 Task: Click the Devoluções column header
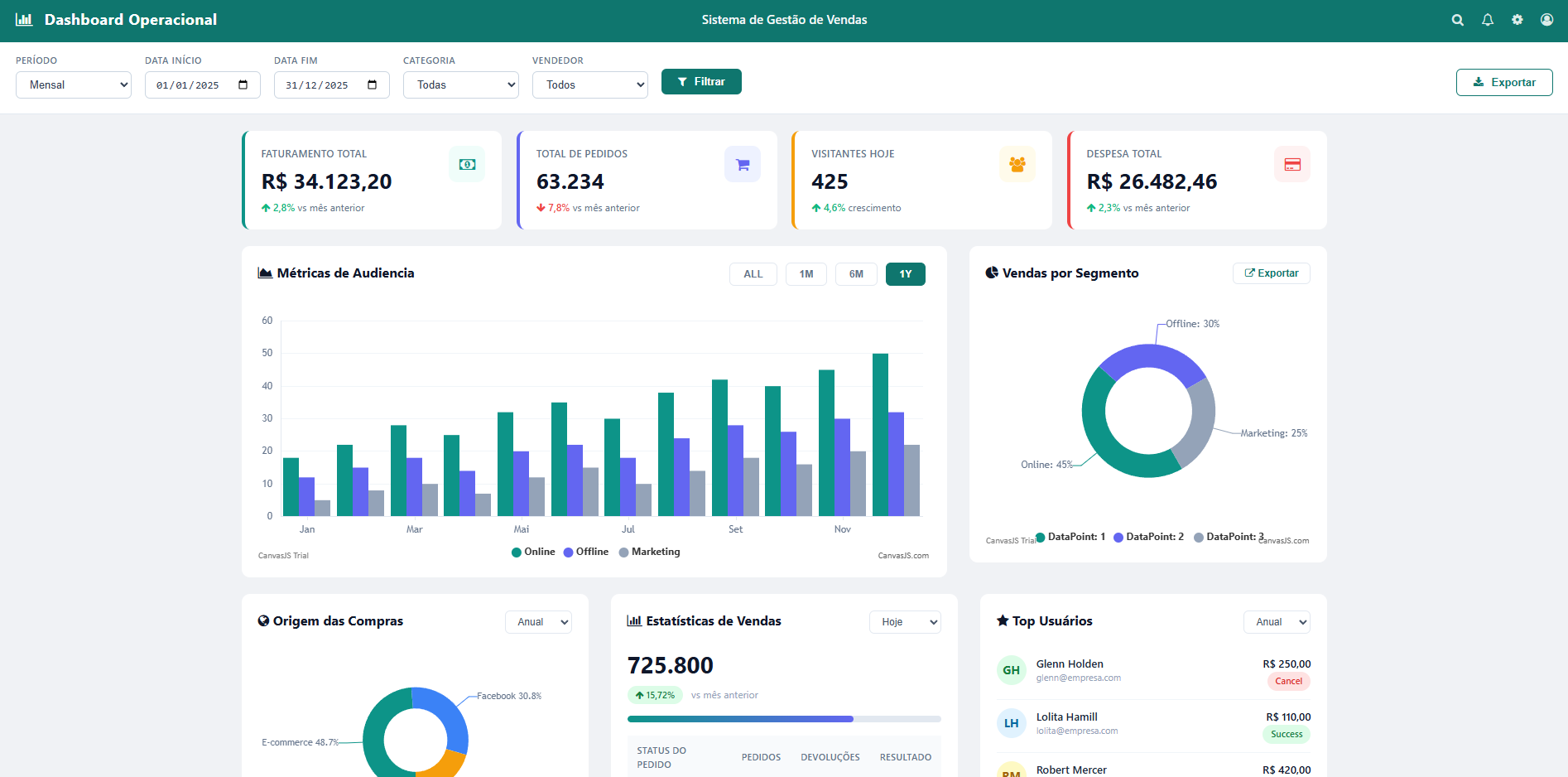coord(830,757)
